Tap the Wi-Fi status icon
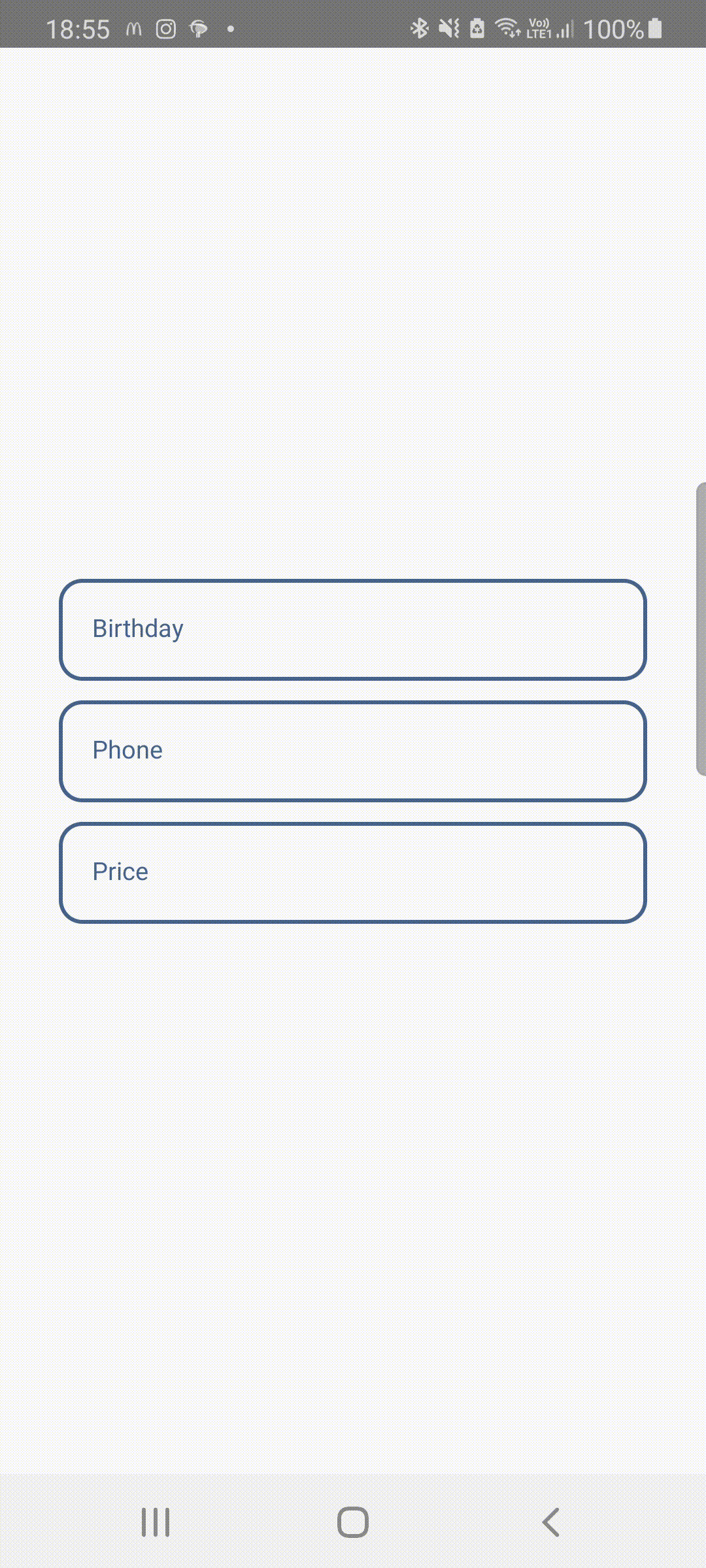706x1568 pixels. click(x=507, y=28)
